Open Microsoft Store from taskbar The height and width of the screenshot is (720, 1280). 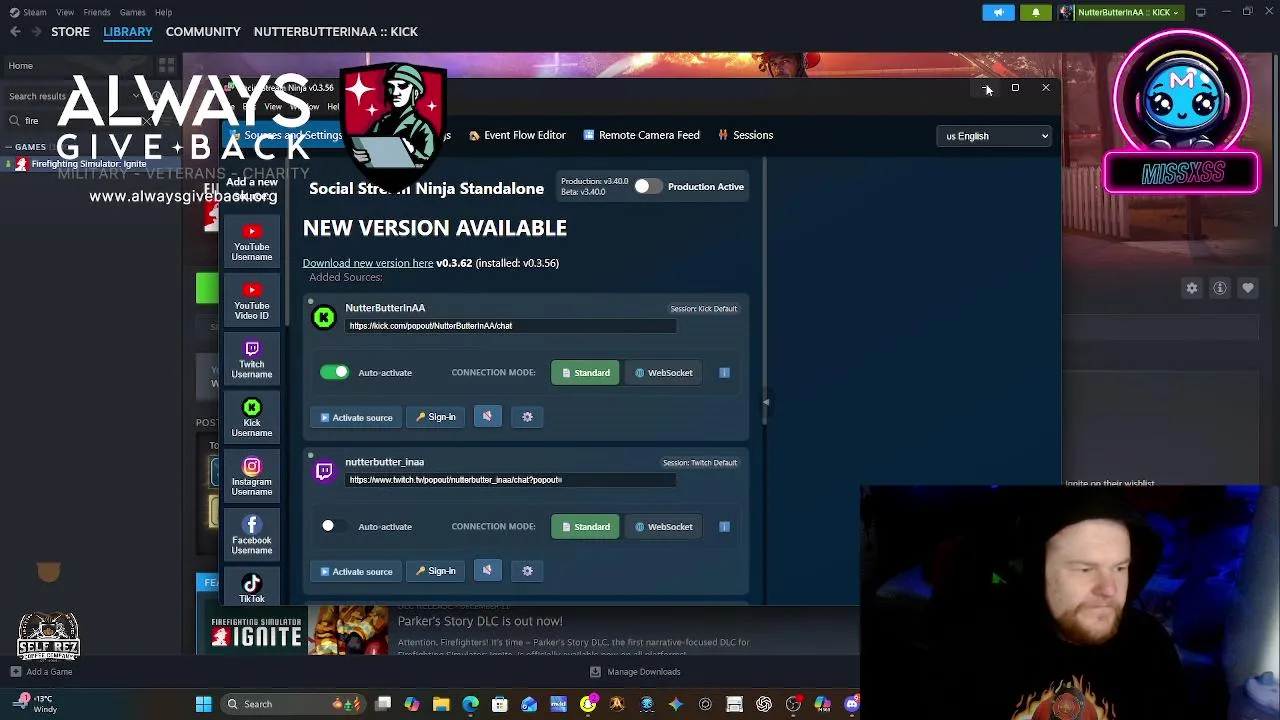pyautogui.click(x=500, y=704)
